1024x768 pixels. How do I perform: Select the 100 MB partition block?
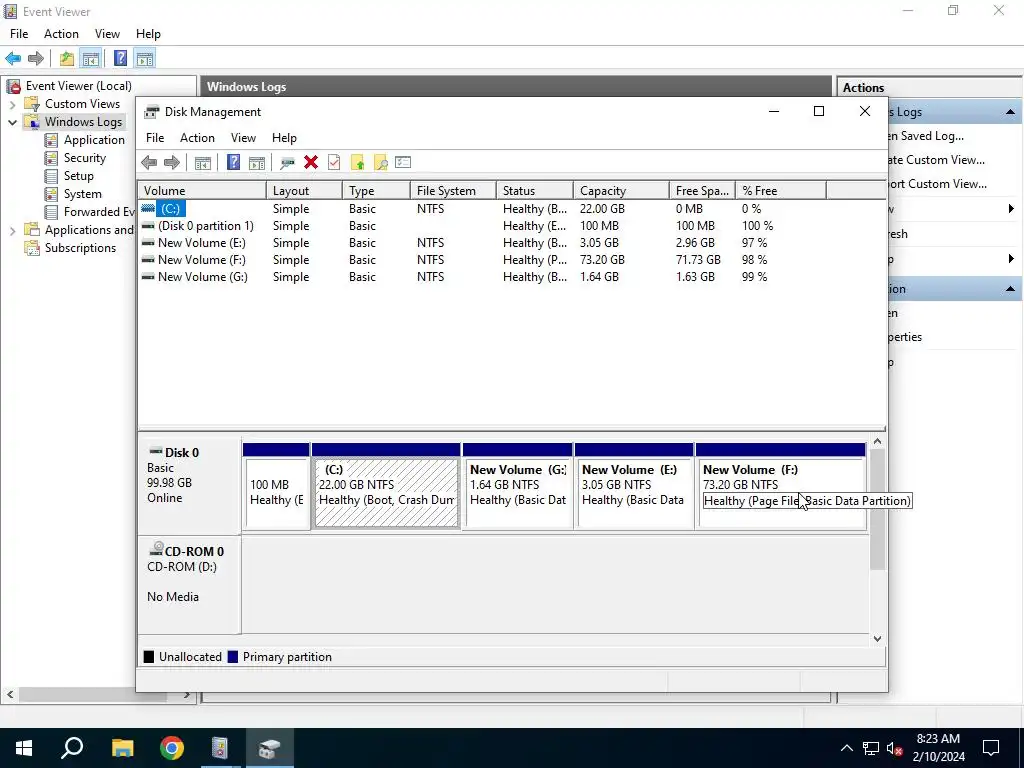tap(277, 492)
